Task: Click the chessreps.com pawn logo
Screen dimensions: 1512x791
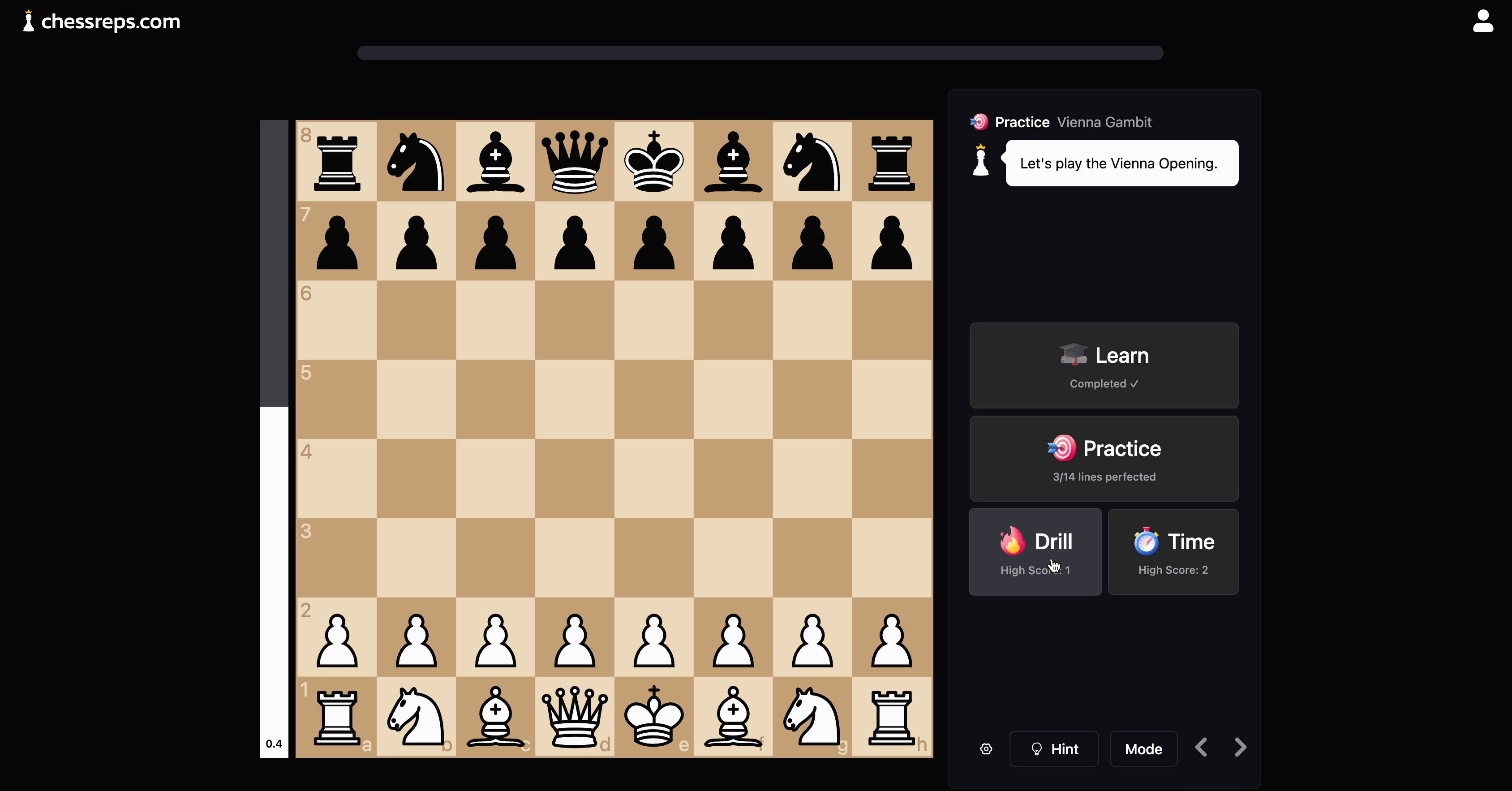Action: [x=28, y=21]
